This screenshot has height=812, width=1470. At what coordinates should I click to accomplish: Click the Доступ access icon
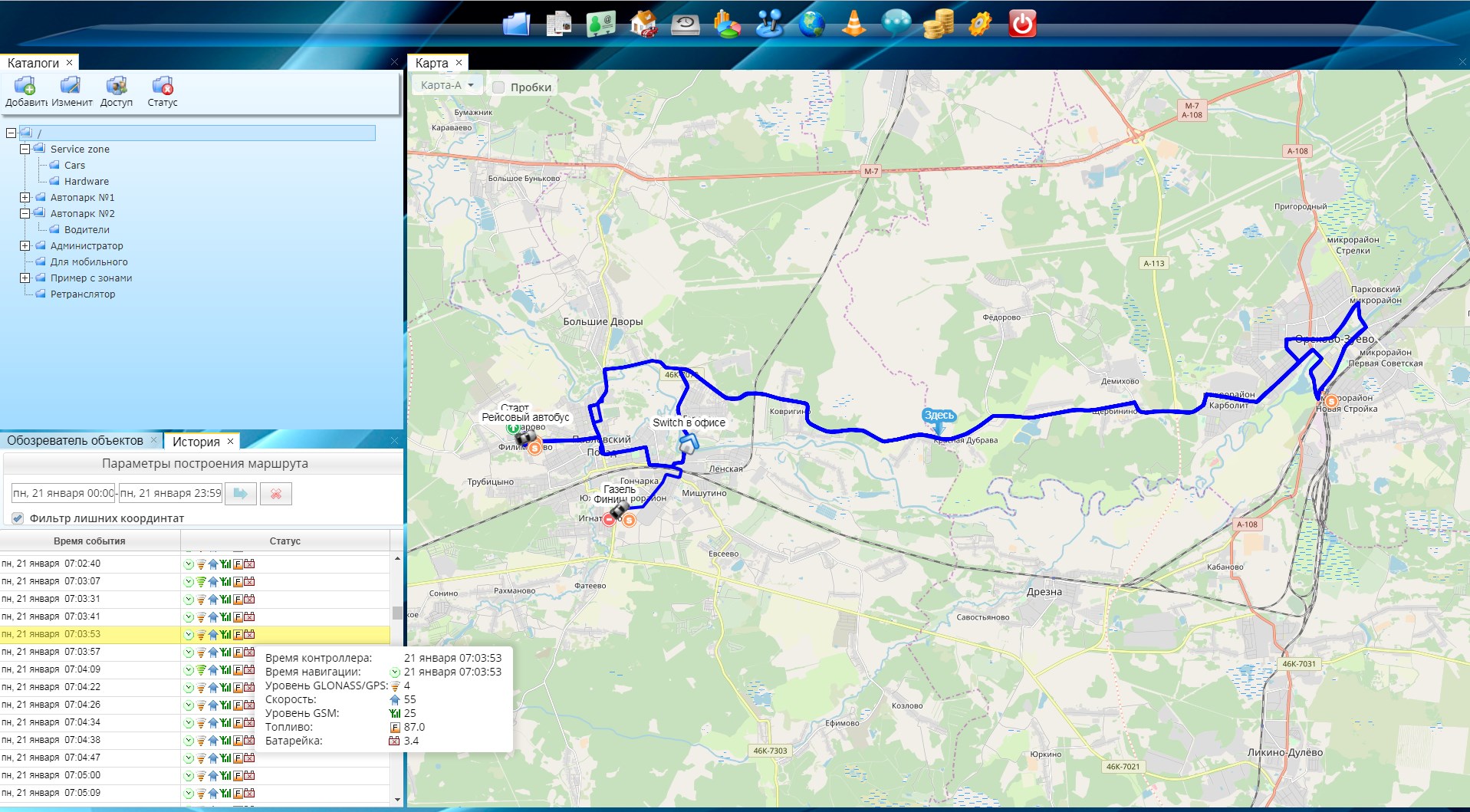pyautogui.click(x=117, y=91)
